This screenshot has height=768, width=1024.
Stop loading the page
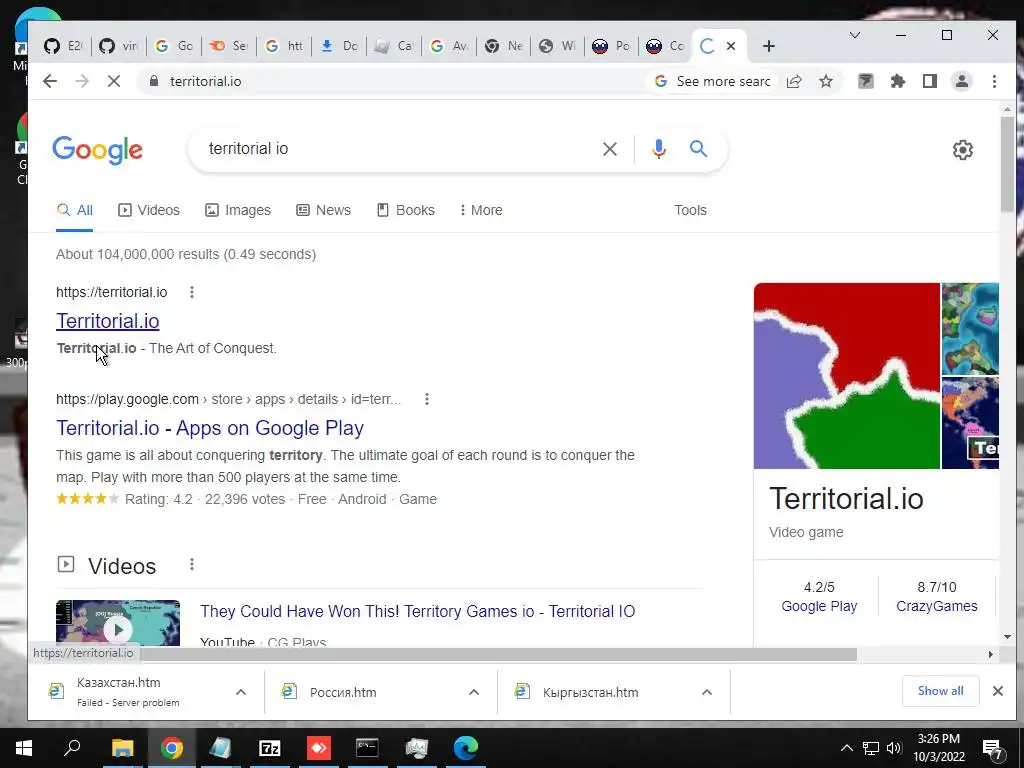[114, 81]
